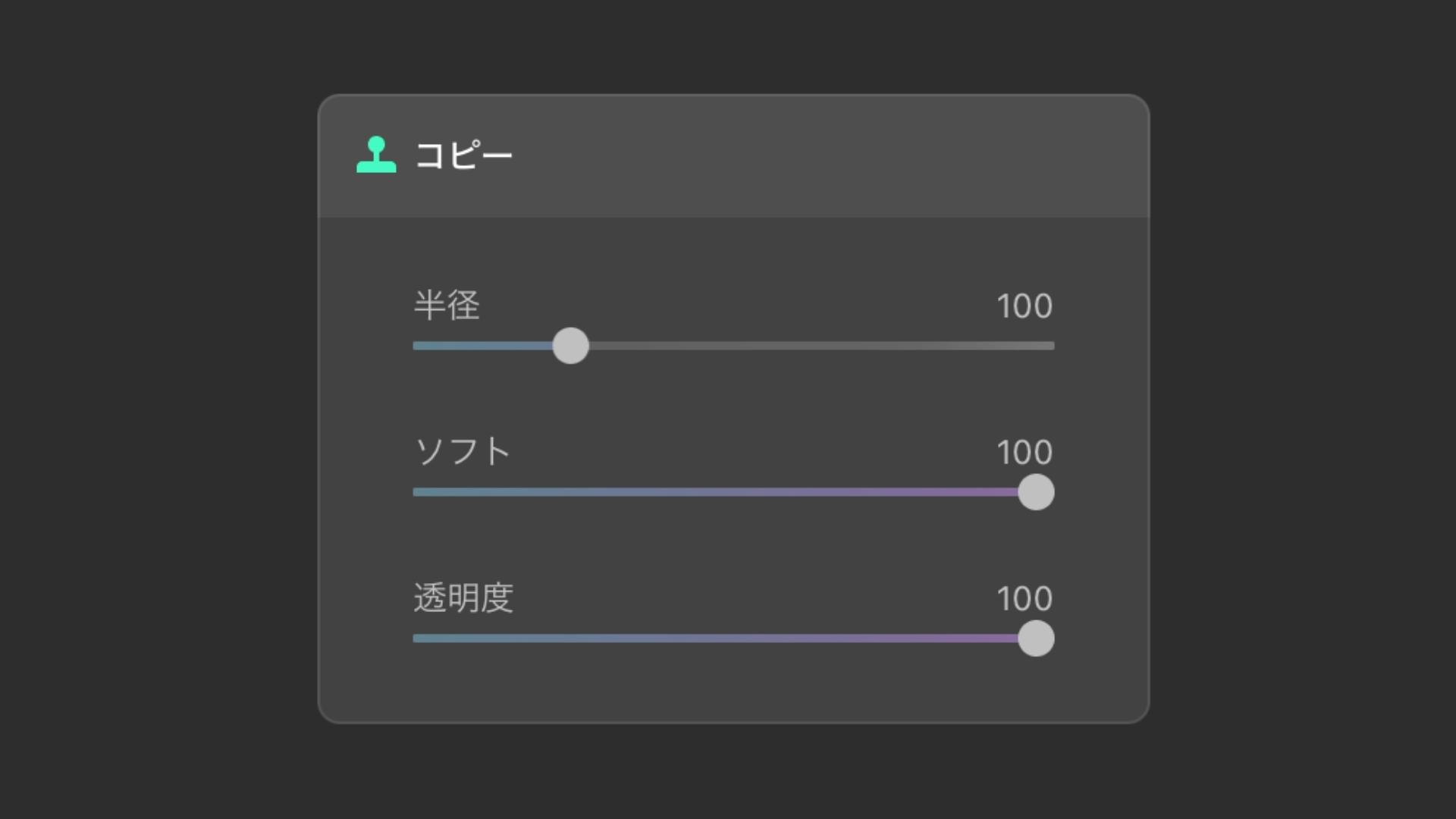This screenshot has width=1456, height=819.
Task: Click the 半径 slider handle
Action: pos(570,346)
